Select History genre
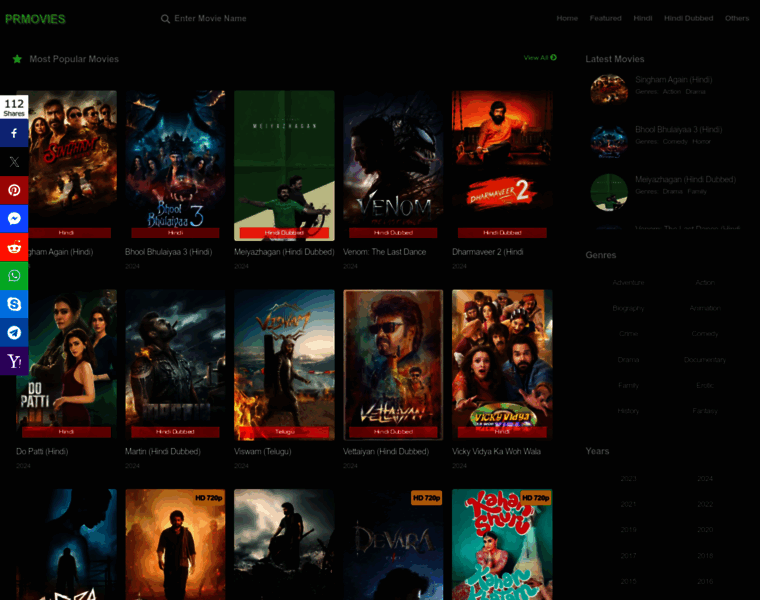 pyautogui.click(x=628, y=411)
